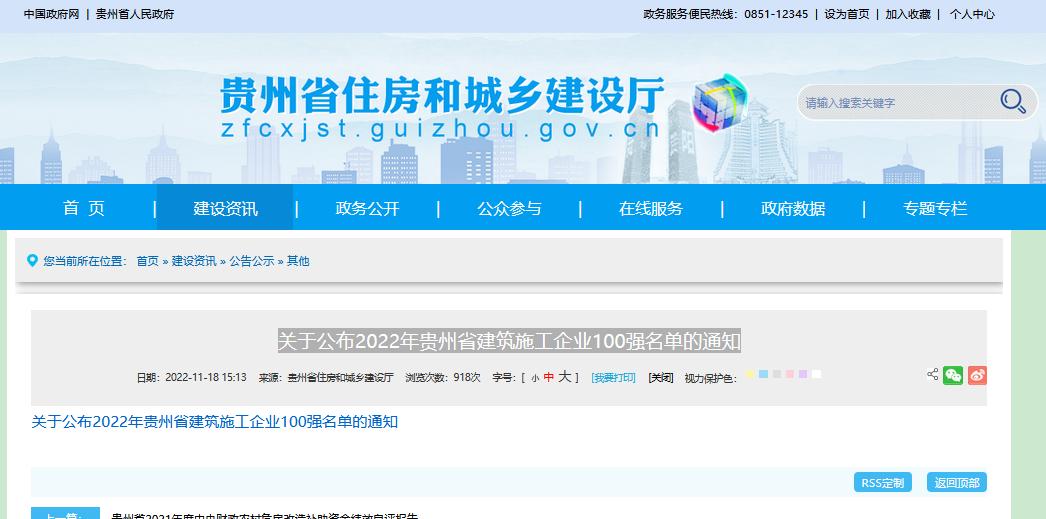The width and height of the screenshot is (1046, 519).
Task: Open 首页 in main navigation
Action: (84, 208)
